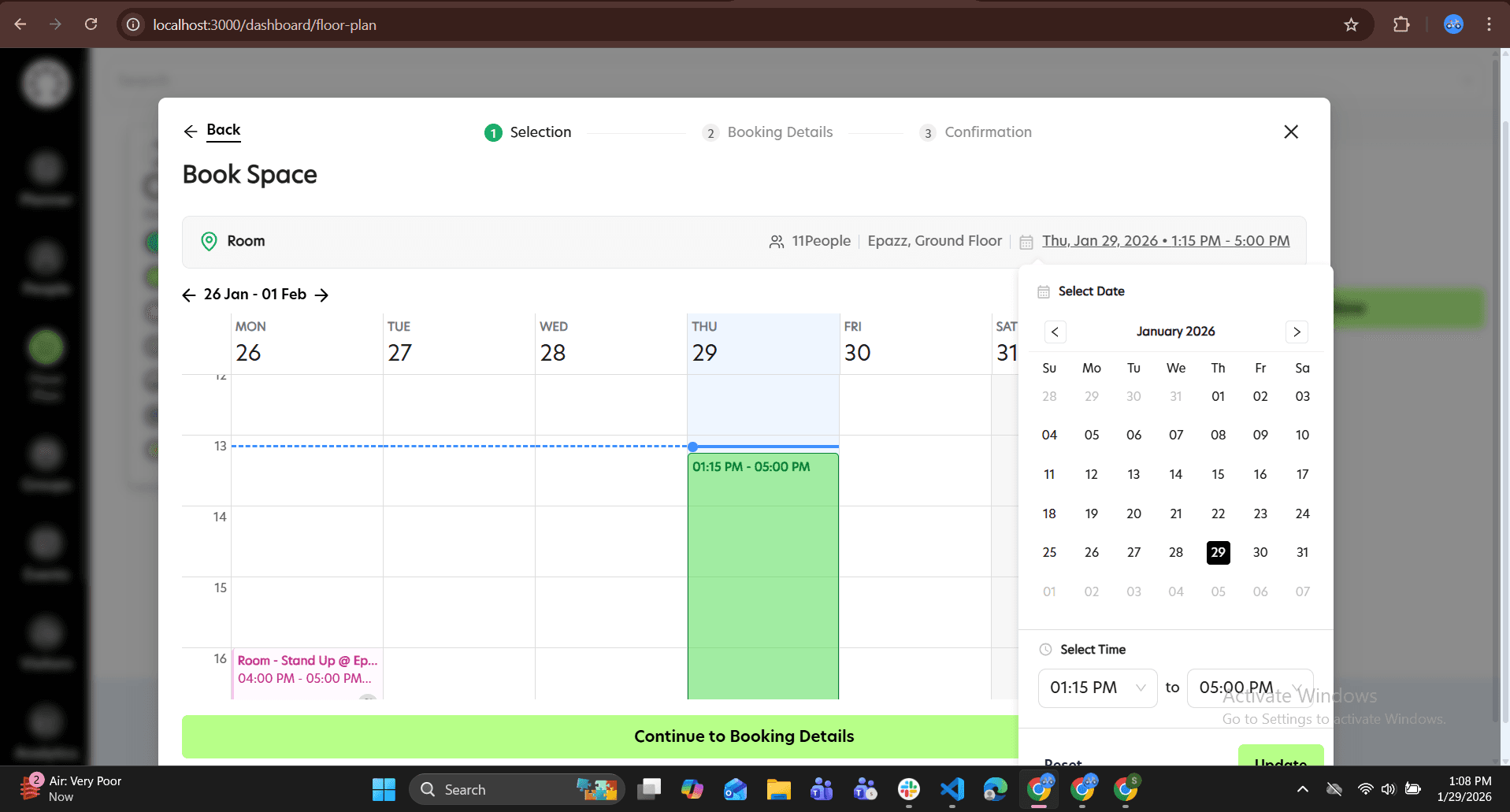Show next month after January 2026
Viewport: 1510px width, 812px height.
(1297, 332)
